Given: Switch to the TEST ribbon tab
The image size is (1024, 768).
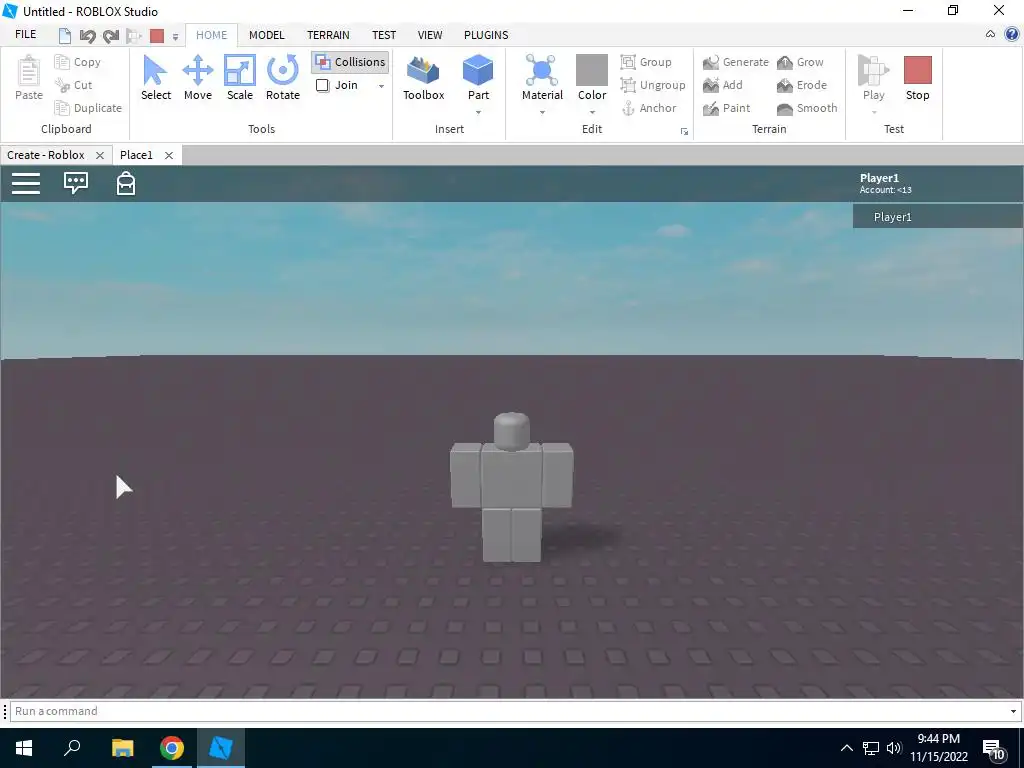Looking at the screenshot, I should pyautogui.click(x=384, y=35).
